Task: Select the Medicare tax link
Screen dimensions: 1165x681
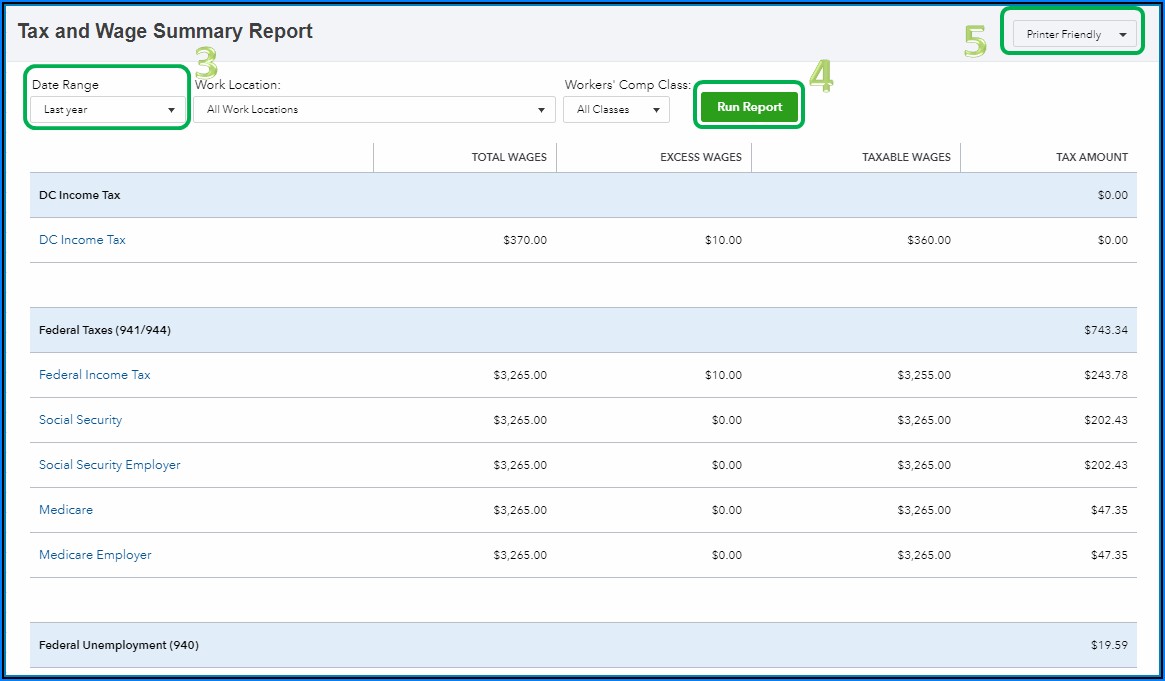Action: (66, 510)
